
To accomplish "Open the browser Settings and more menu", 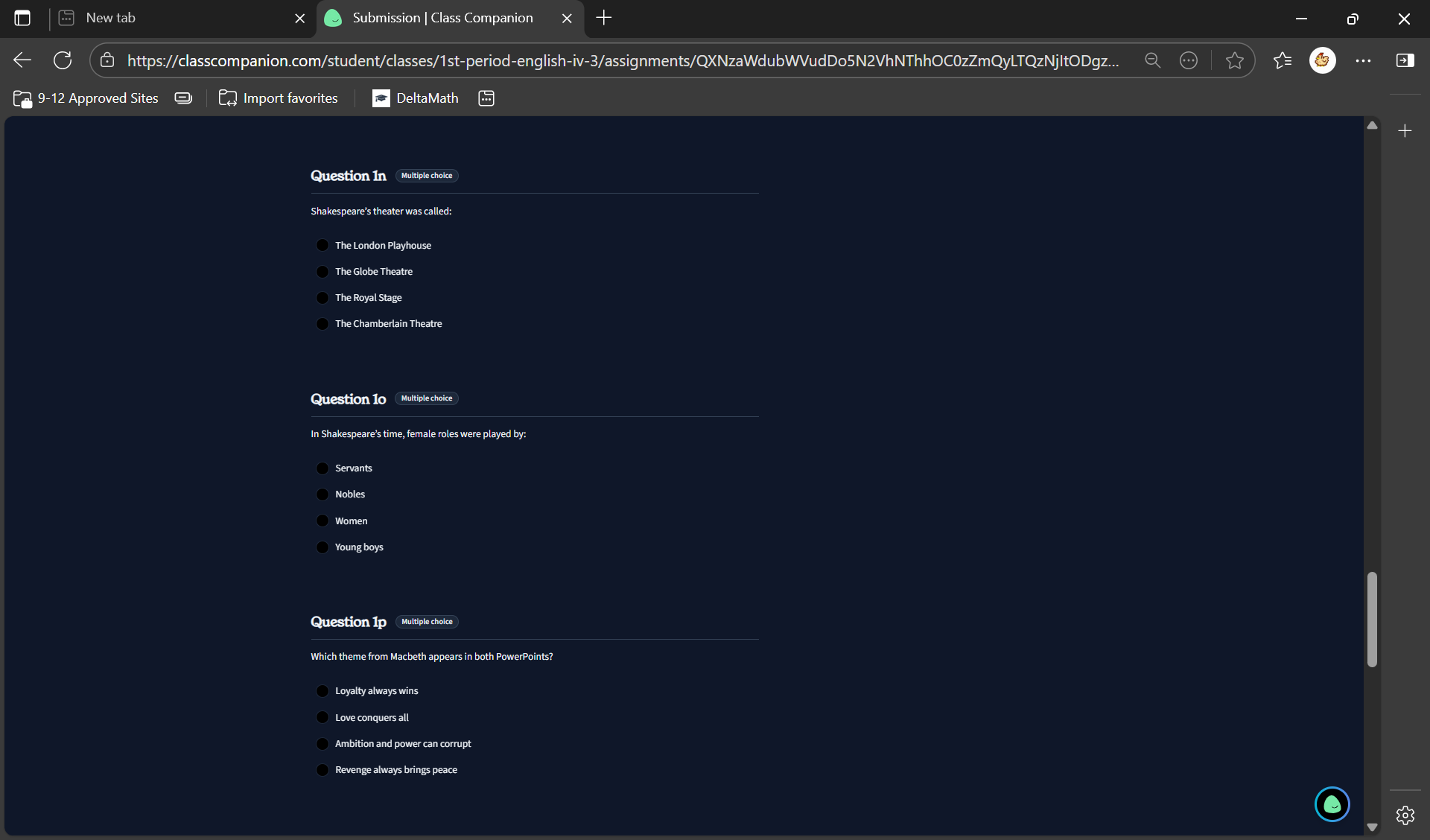I will point(1364,60).
